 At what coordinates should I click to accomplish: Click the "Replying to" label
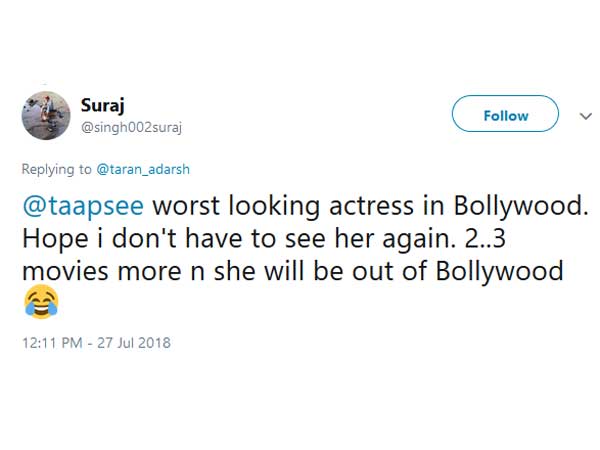click(x=56, y=170)
